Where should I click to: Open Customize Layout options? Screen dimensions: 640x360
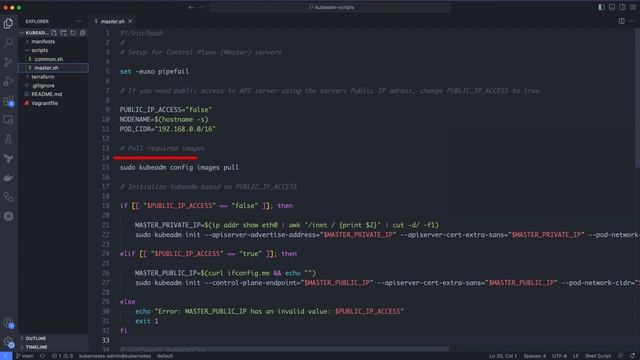(633, 7)
